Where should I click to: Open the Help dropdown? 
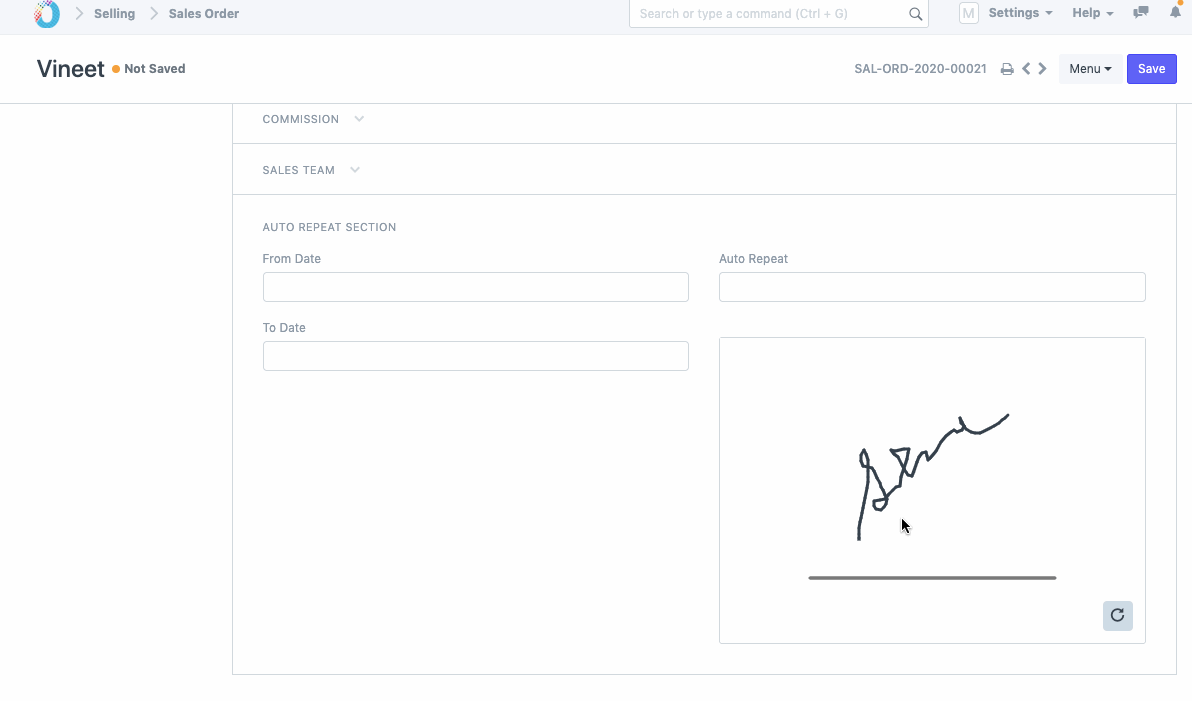point(1092,13)
